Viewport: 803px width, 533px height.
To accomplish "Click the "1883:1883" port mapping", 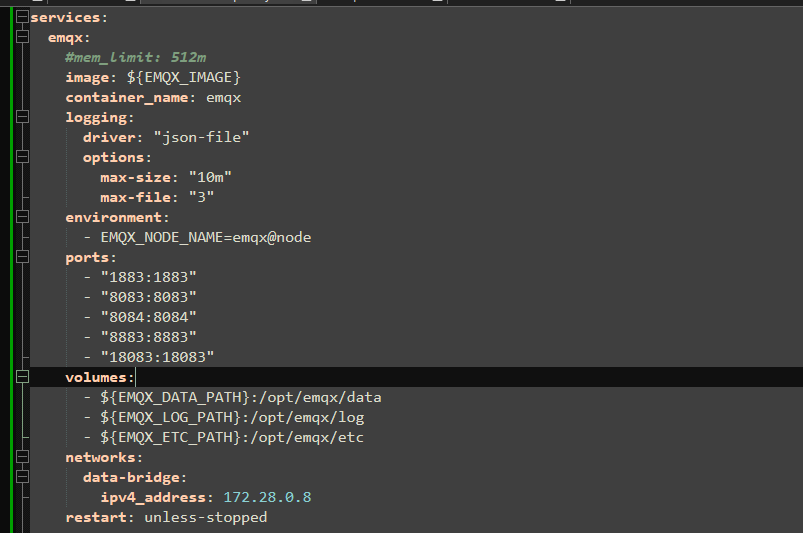I will click(148, 277).
